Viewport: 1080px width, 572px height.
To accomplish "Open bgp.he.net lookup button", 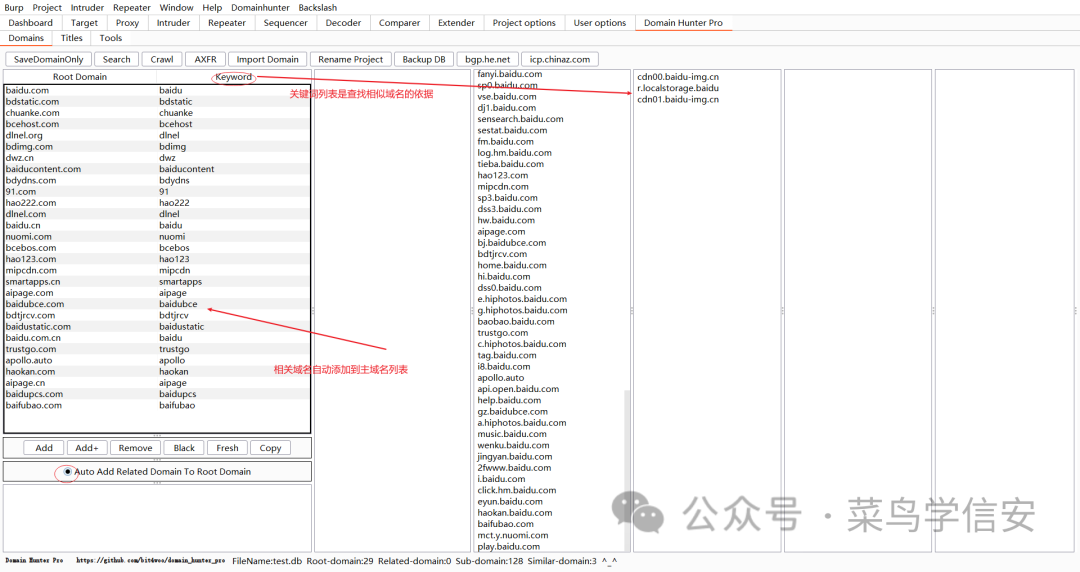I will [x=488, y=59].
